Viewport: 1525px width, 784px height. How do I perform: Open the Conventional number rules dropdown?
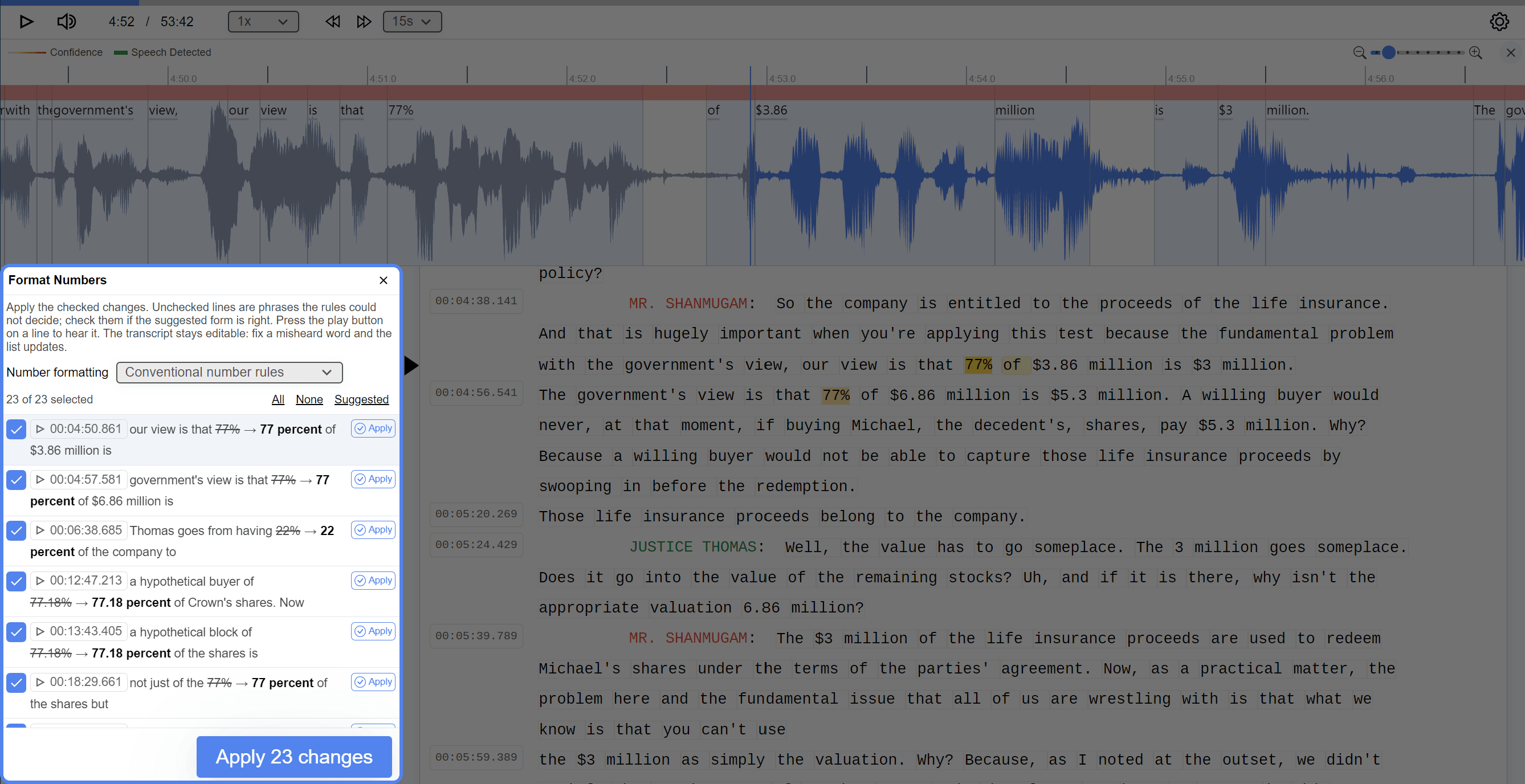[x=229, y=372]
